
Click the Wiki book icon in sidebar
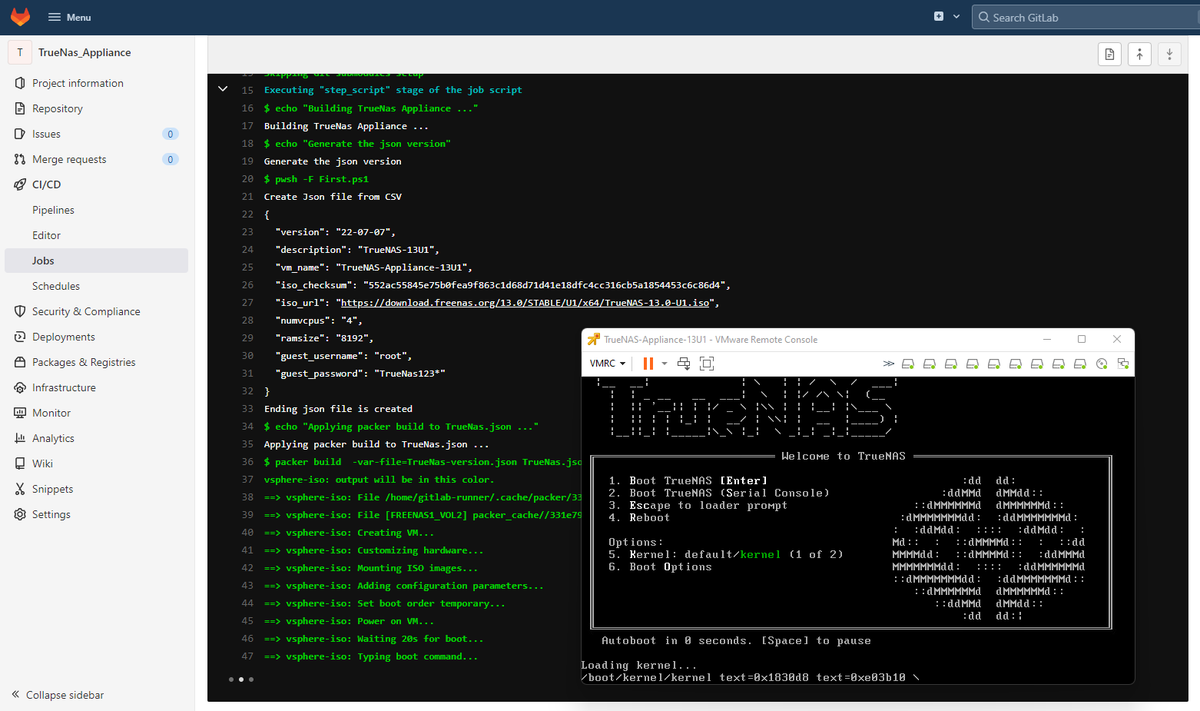point(20,464)
